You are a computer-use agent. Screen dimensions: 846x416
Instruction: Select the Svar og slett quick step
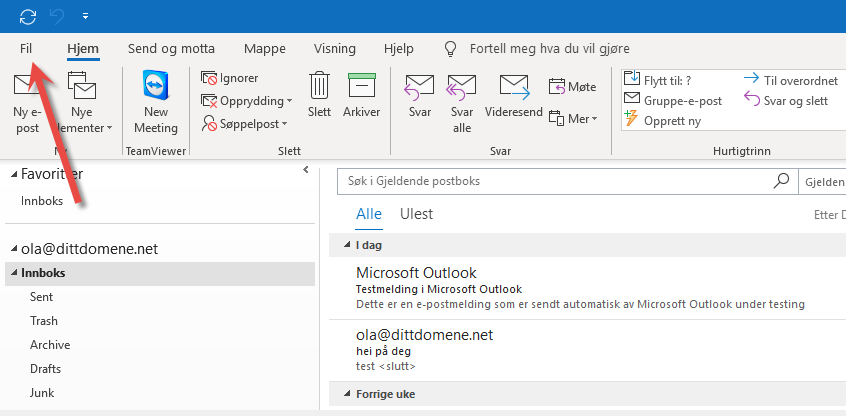786,100
